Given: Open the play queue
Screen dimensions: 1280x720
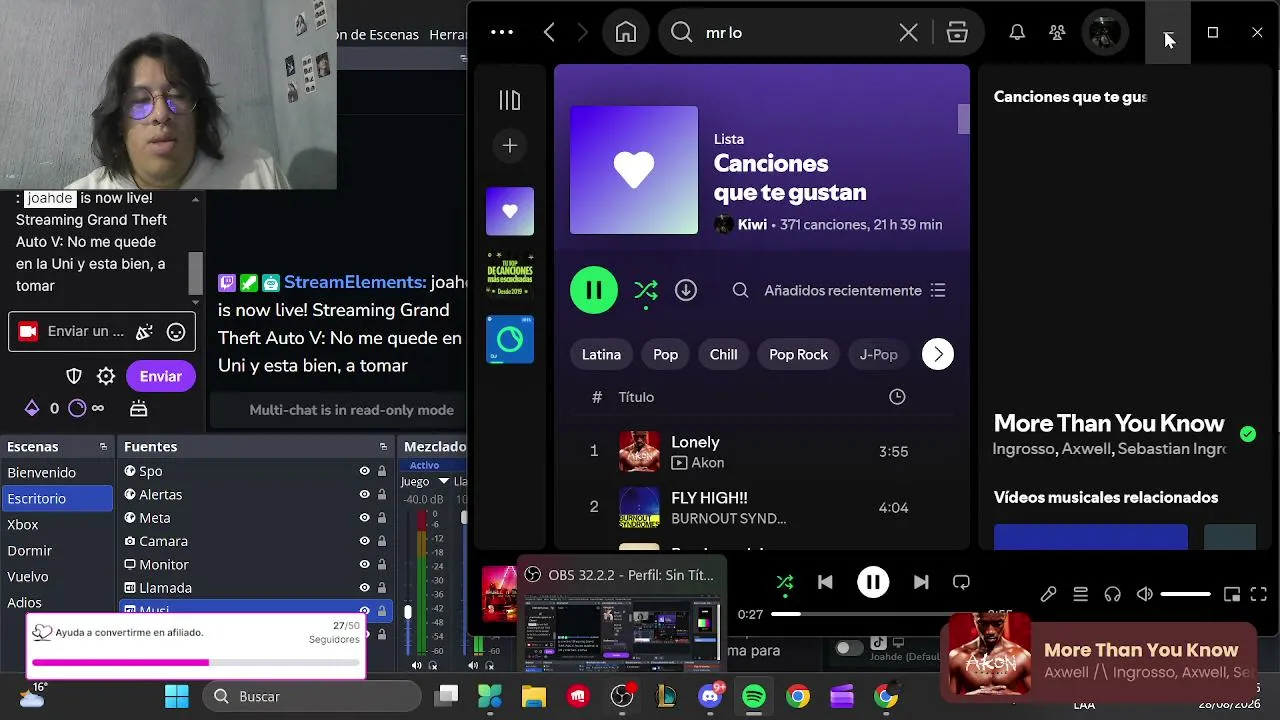Looking at the screenshot, I should tap(1080, 594).
